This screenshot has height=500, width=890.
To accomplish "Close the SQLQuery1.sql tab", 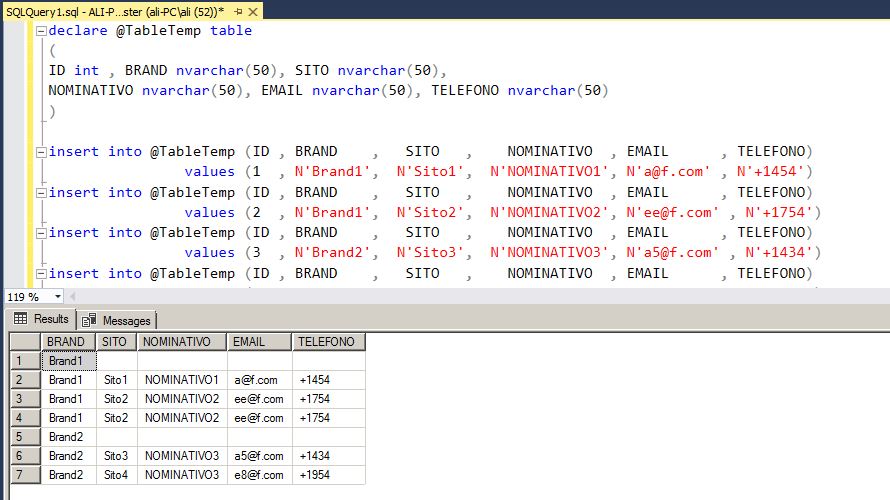I will coord(253,12).
